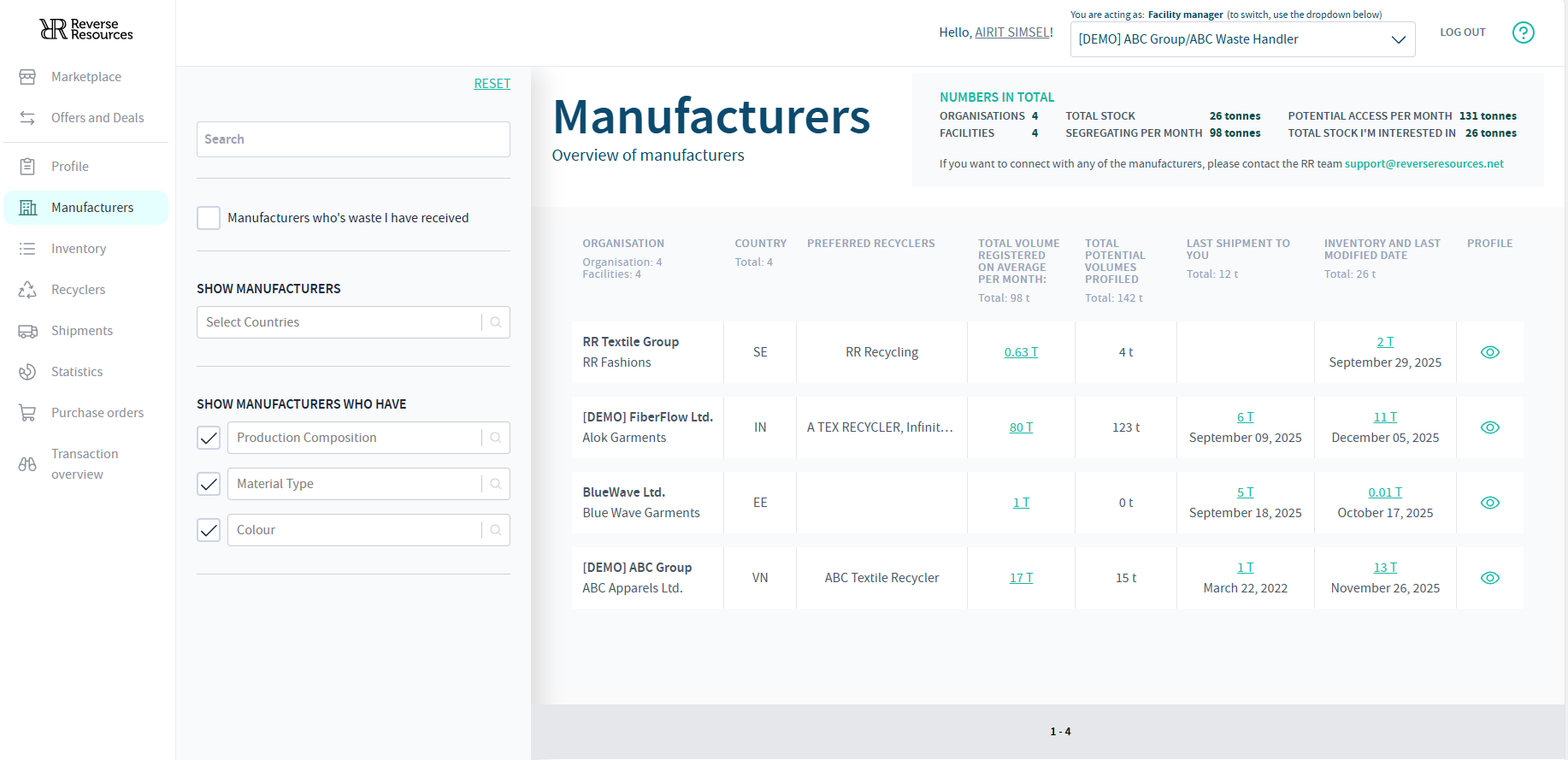Click the RESET filters link
The image size is (1568, 760).
tap(492, 84)
